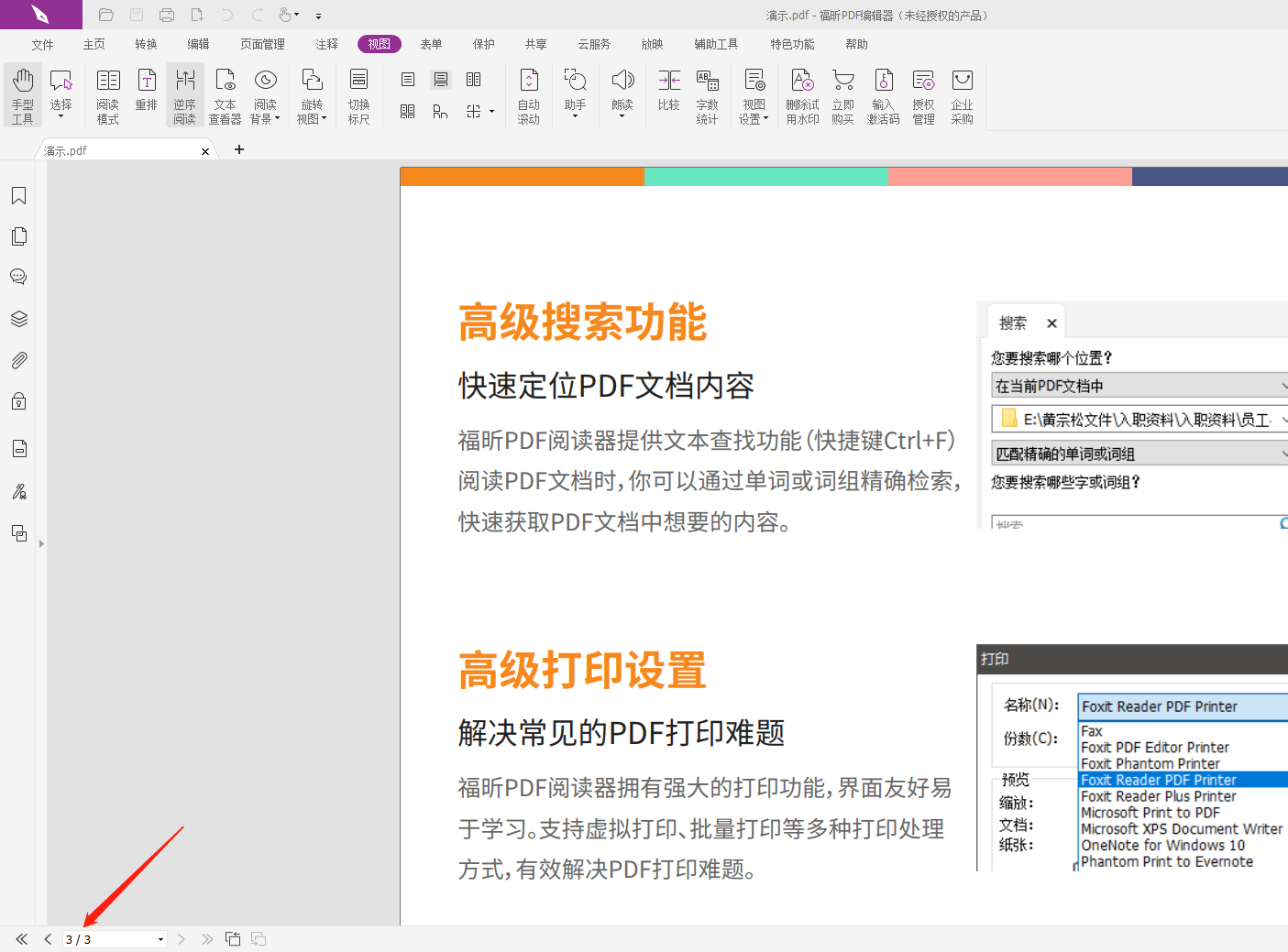The height and width of the screenshot is (952, 1288).
Task: Choose continuous page layout icon
Action: (x=441, y=80)
